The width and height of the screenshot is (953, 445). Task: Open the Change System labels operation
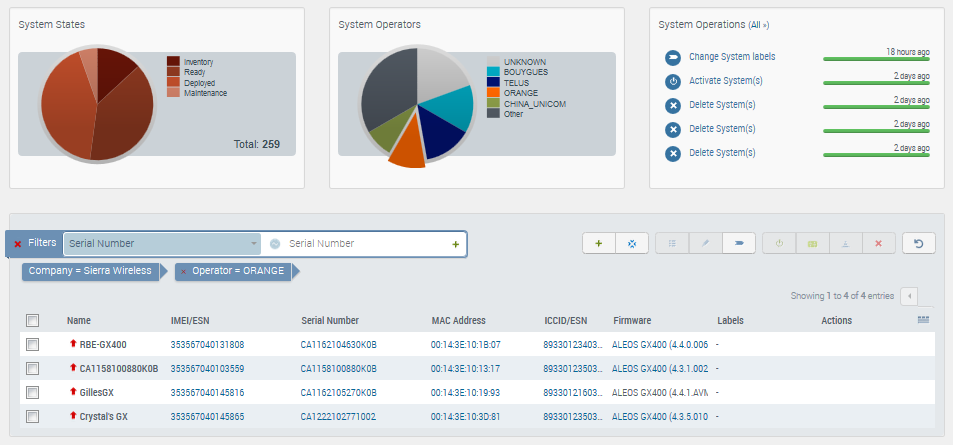[731, 57]
